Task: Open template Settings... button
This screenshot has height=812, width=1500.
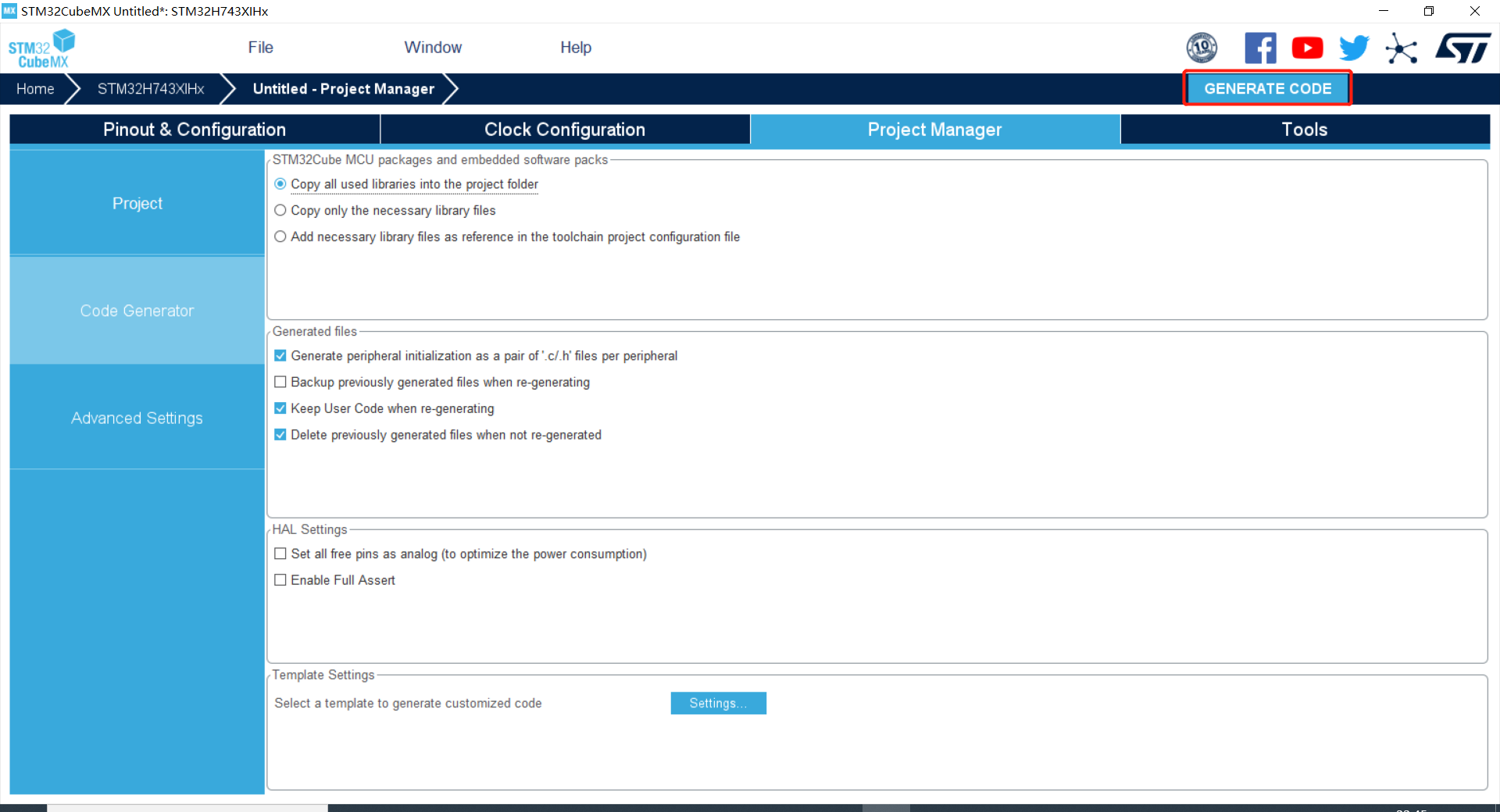Action: pyautogui.click(x=718, y=703)
